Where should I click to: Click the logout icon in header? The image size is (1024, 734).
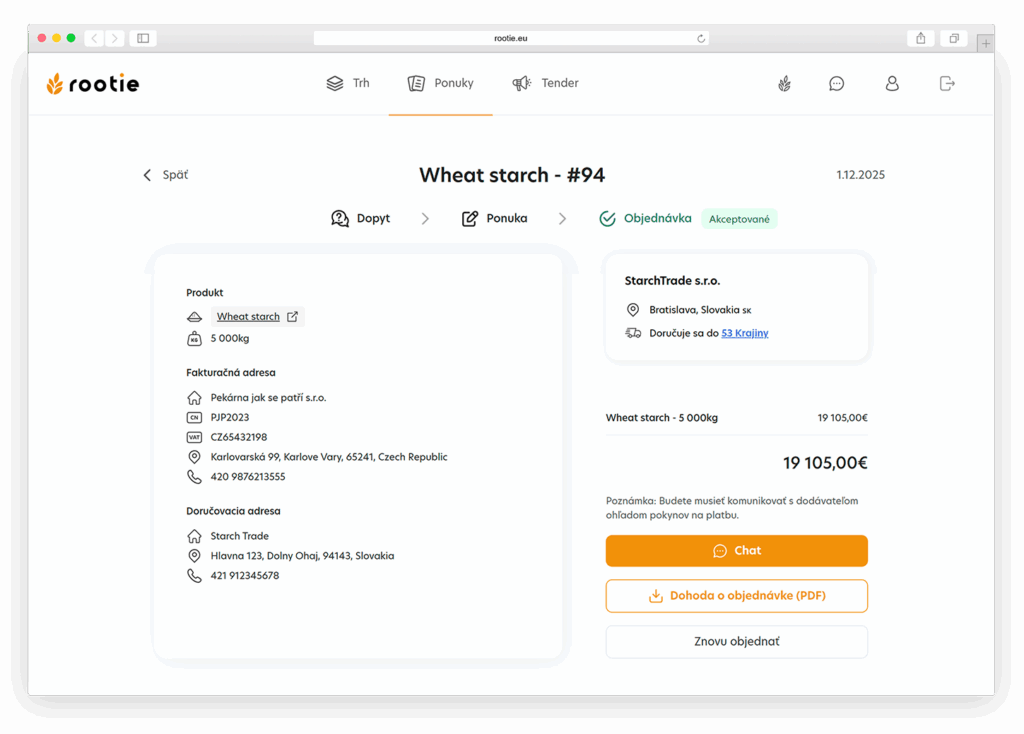947,84
